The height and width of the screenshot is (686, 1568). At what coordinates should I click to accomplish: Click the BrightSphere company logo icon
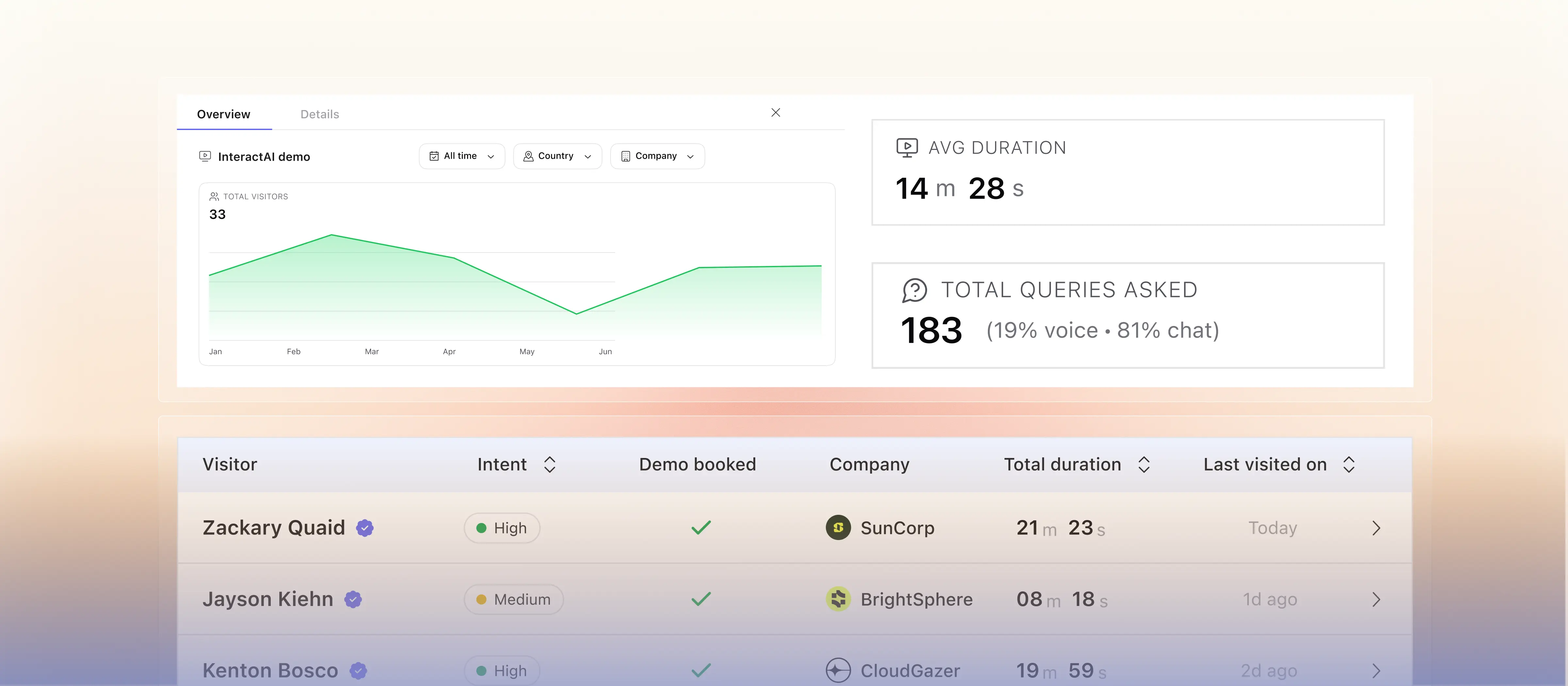838,599
